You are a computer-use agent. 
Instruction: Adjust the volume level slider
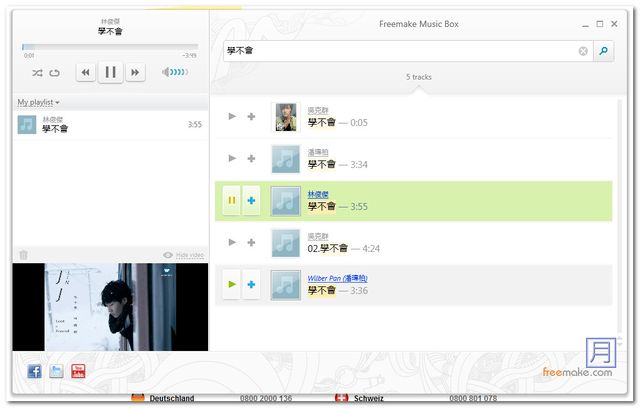174,72
